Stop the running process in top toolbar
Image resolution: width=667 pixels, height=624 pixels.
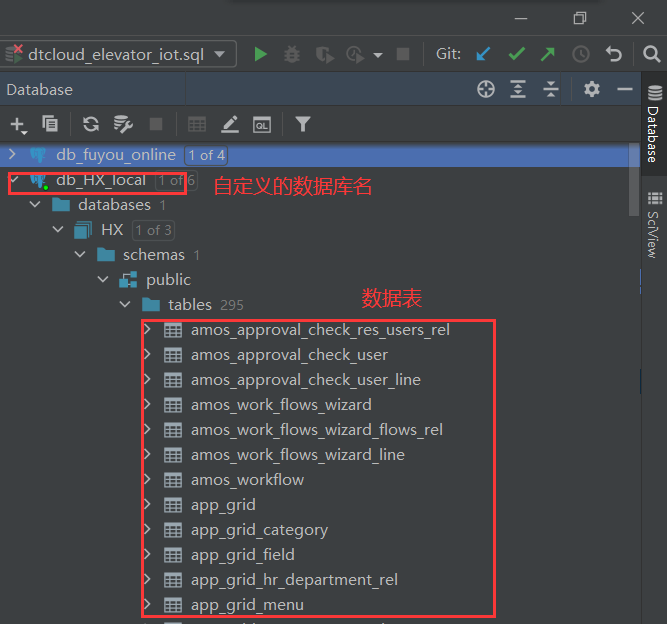tap(403, 54)
